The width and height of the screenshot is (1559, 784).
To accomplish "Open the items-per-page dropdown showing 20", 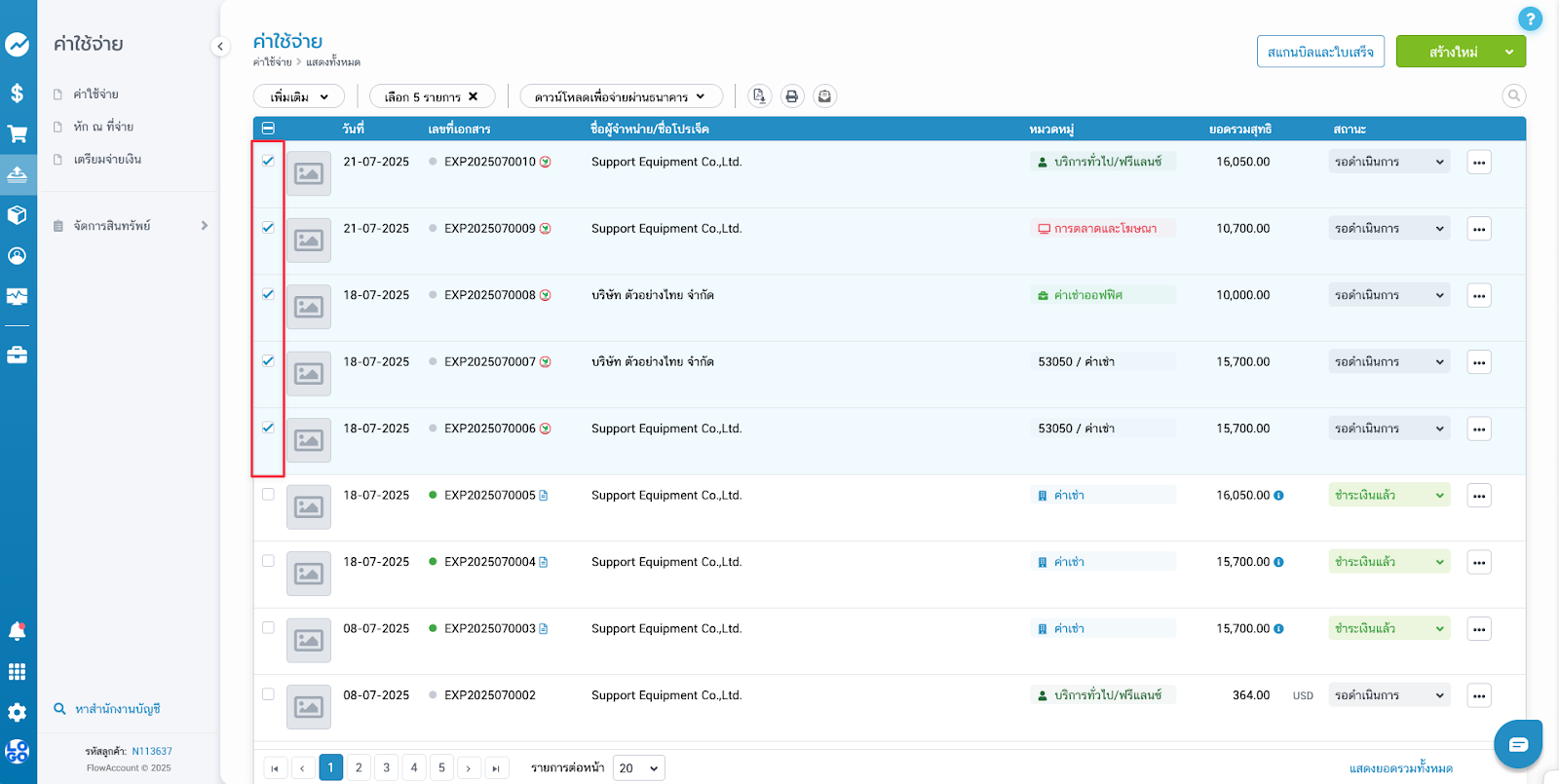I will click(x=638, y=768).
